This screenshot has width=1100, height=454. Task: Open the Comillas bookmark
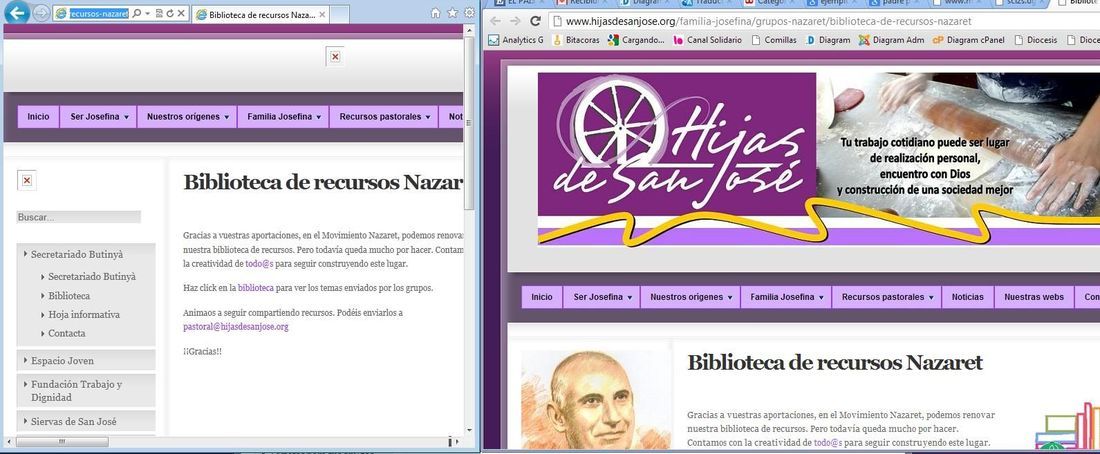pos(774,40)
